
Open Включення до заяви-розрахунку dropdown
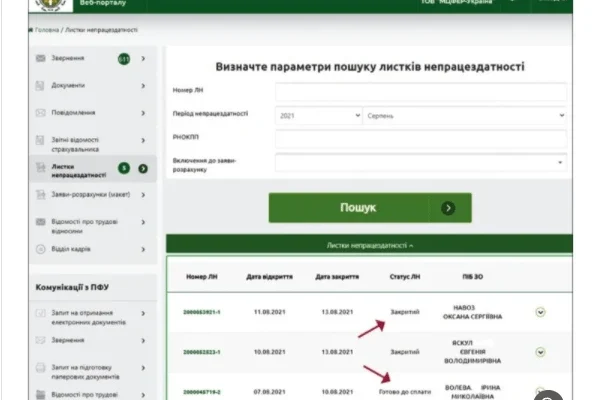click(421, 162)
